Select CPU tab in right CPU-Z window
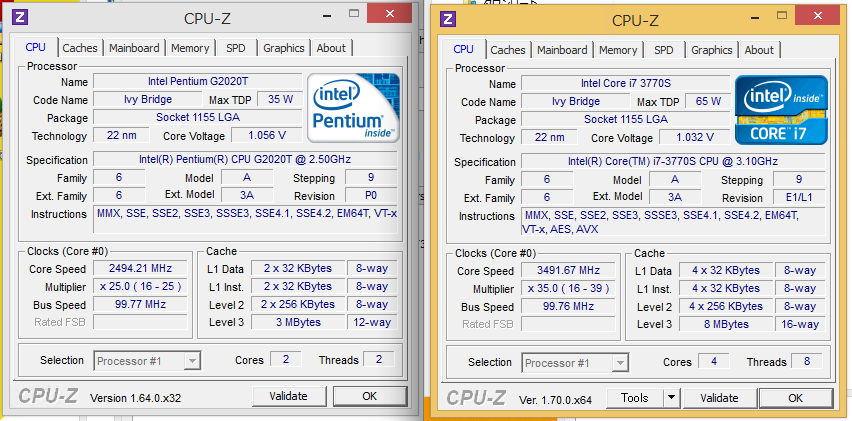852x421 pixels. pos(463,49)
